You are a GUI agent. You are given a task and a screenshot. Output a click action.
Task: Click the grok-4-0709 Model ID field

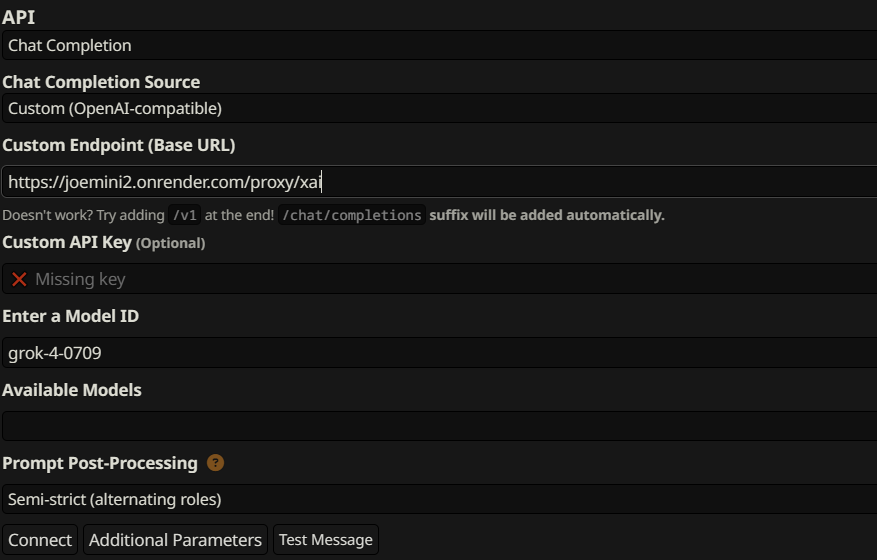[x=438, y=353]
